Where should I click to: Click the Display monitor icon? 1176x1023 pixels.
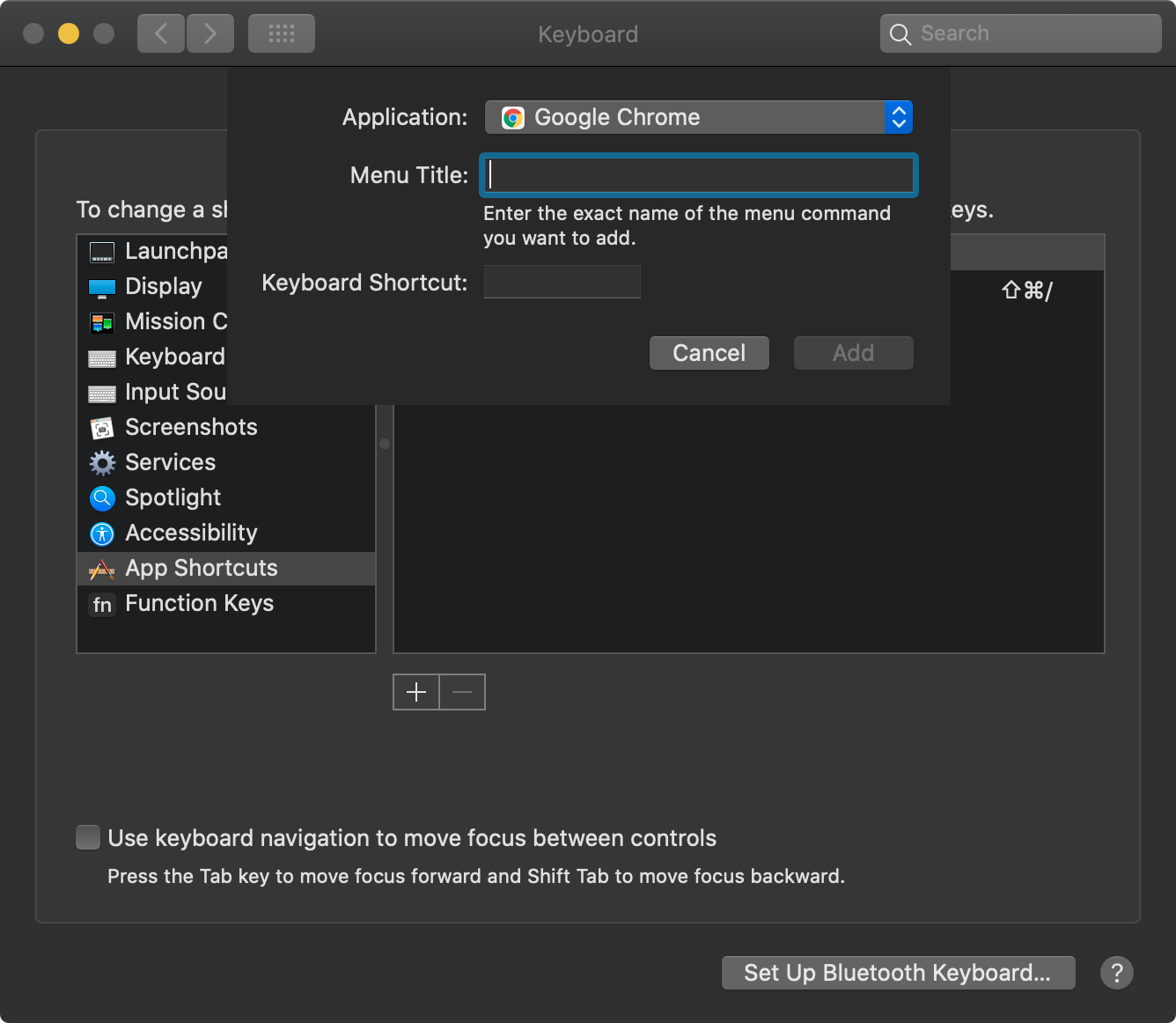tap(102, 288)
